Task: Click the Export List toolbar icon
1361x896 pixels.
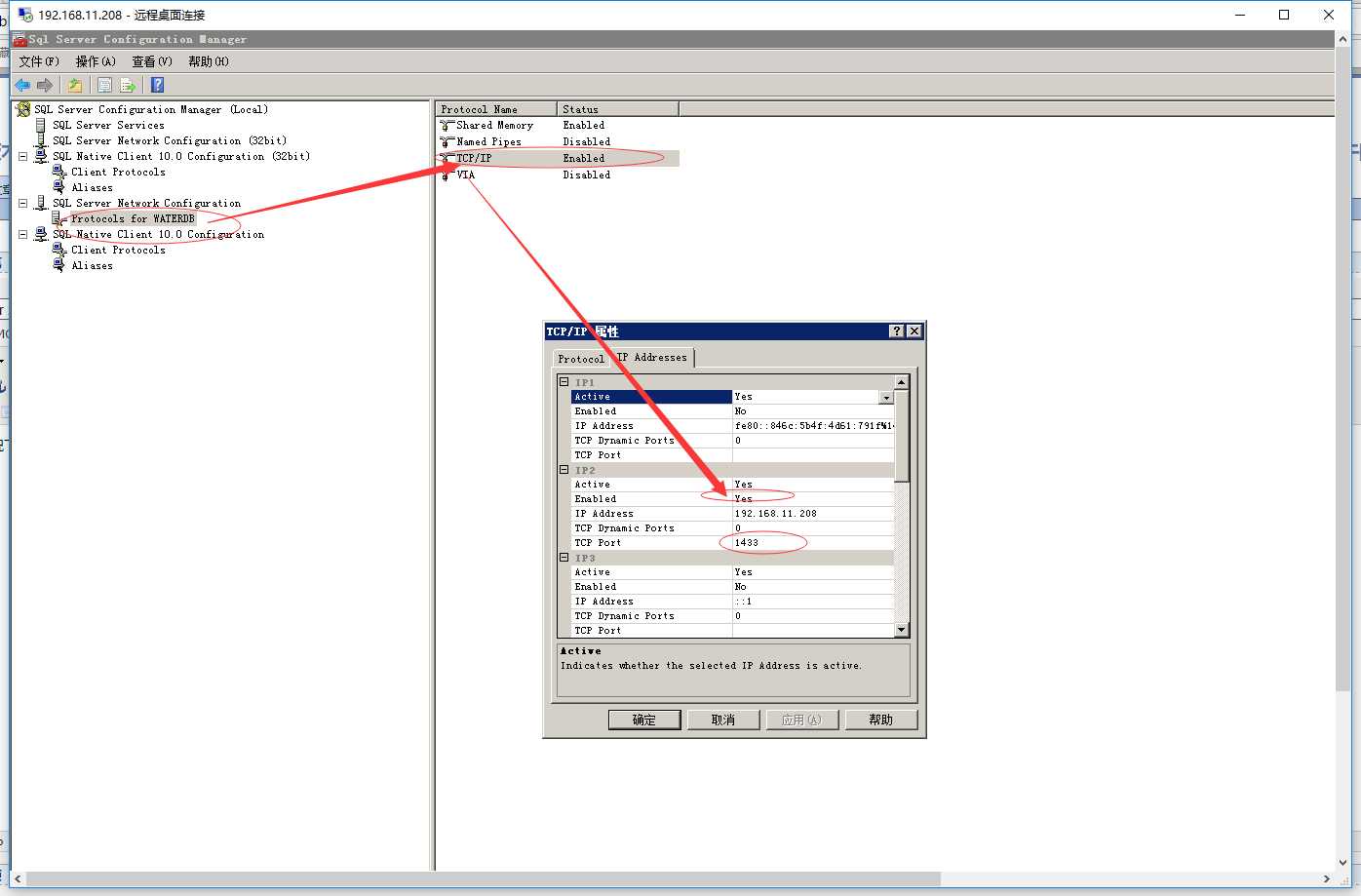Action: click(x=127, y=85)
